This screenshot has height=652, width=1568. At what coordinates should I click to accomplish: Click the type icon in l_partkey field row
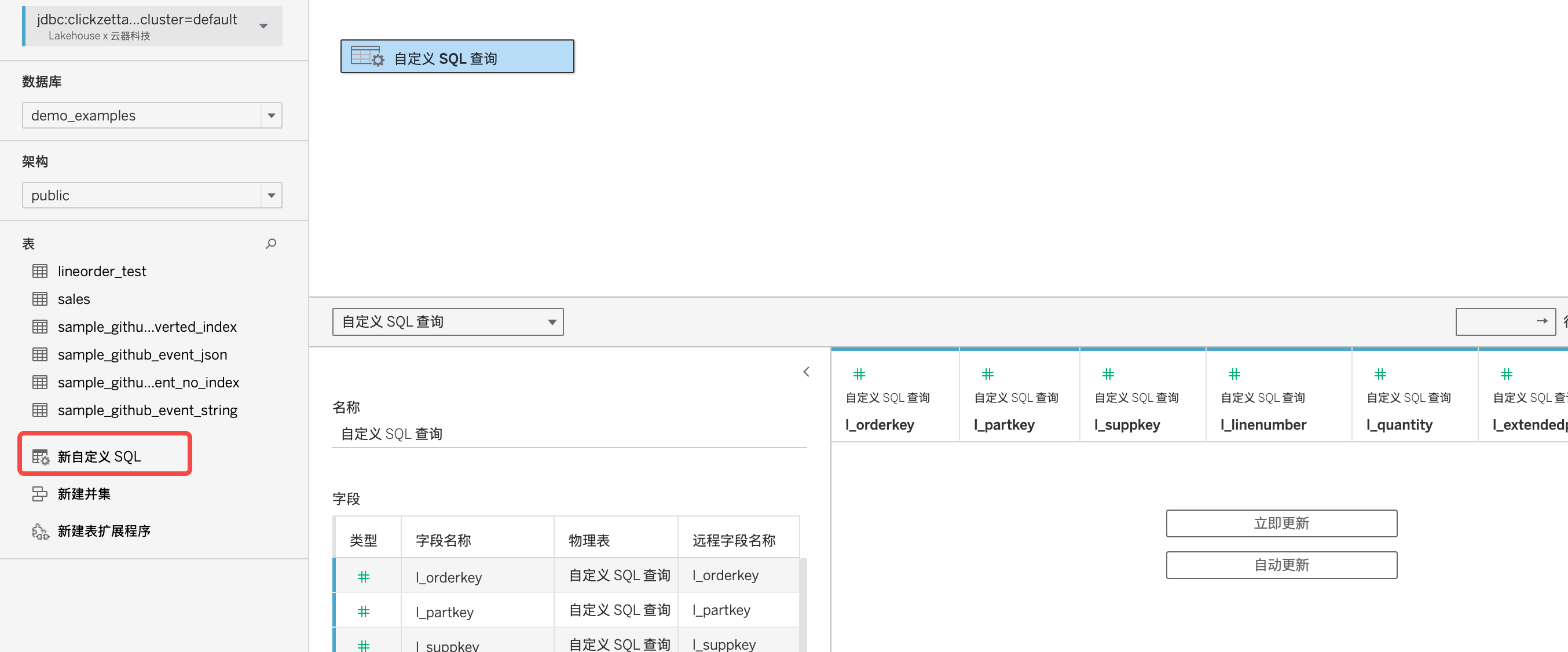(364, 611)
